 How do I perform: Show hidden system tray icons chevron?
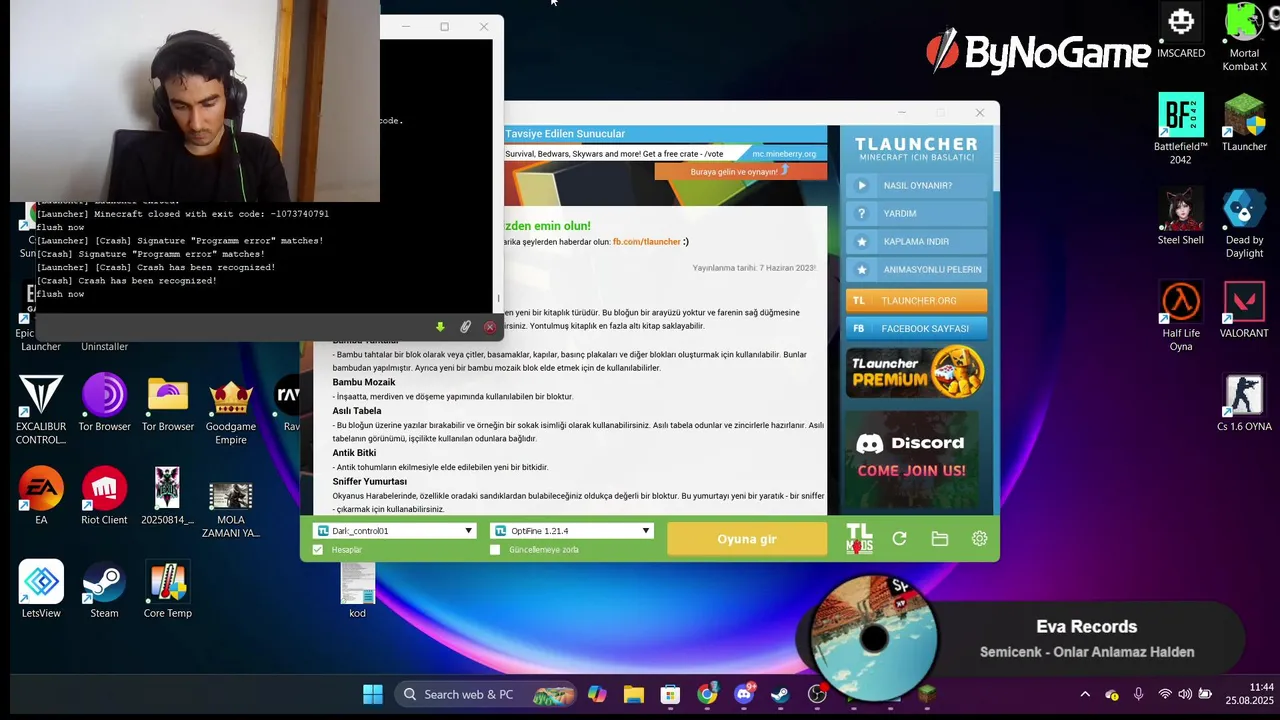1085,694
